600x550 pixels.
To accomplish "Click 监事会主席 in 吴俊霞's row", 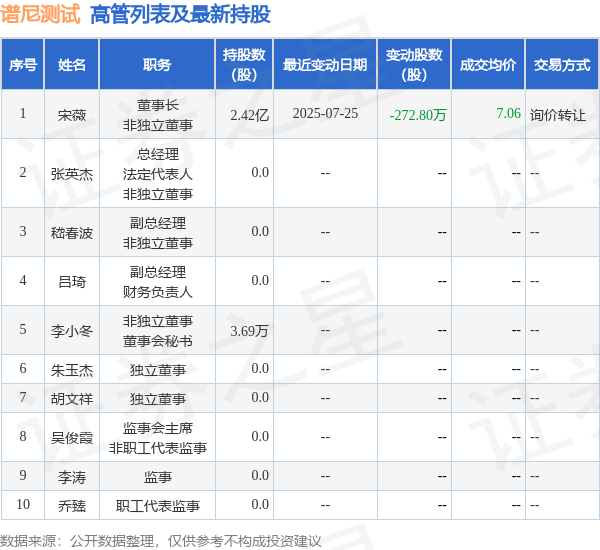I will [x=158, y=428].
